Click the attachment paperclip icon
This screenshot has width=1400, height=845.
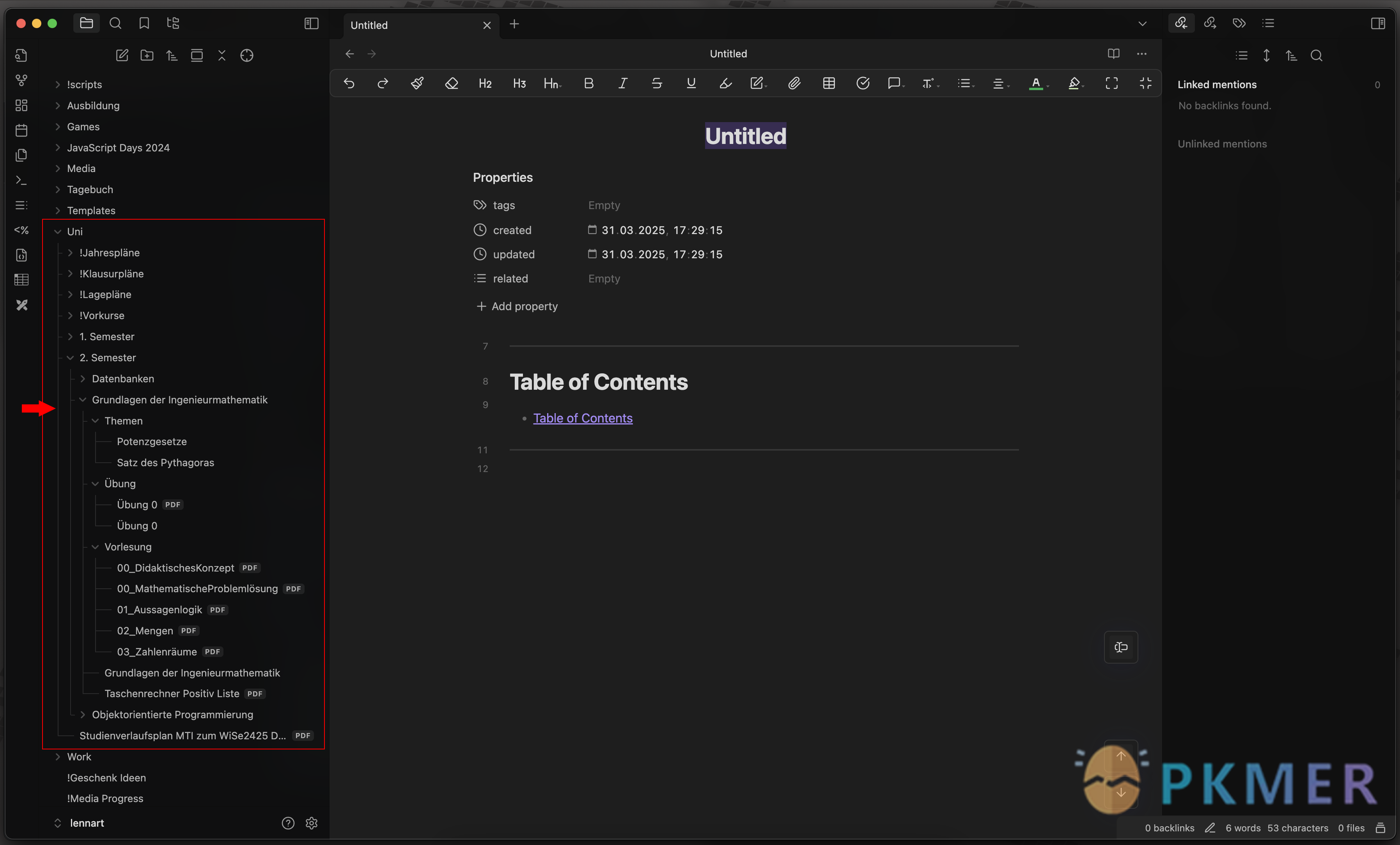pos(794,83)
